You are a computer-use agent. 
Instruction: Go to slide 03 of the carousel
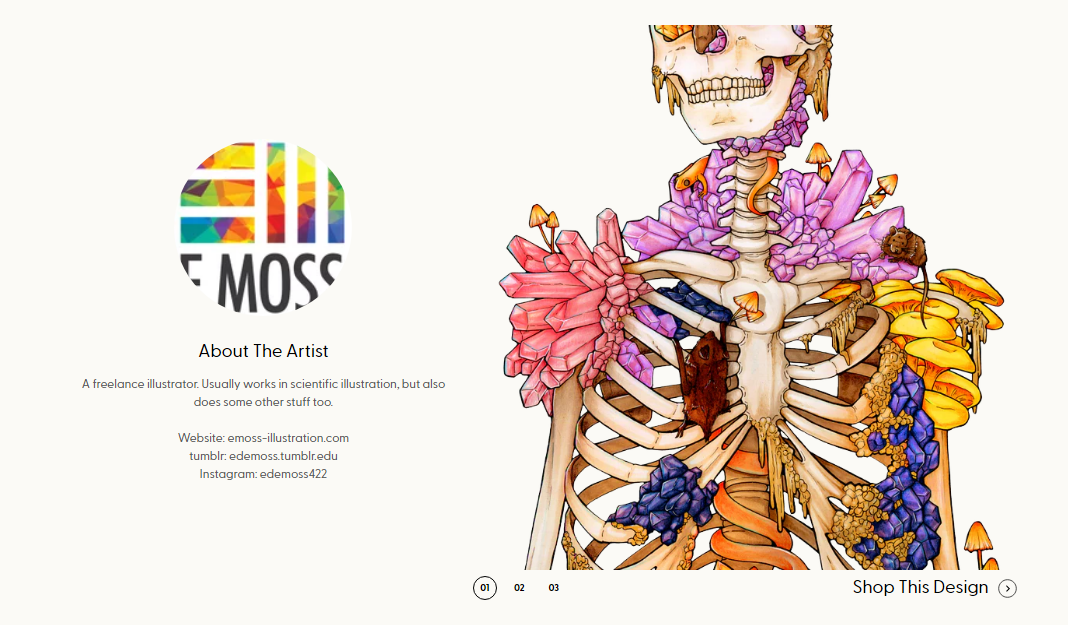pyautogui.click(x=554, y=588)
